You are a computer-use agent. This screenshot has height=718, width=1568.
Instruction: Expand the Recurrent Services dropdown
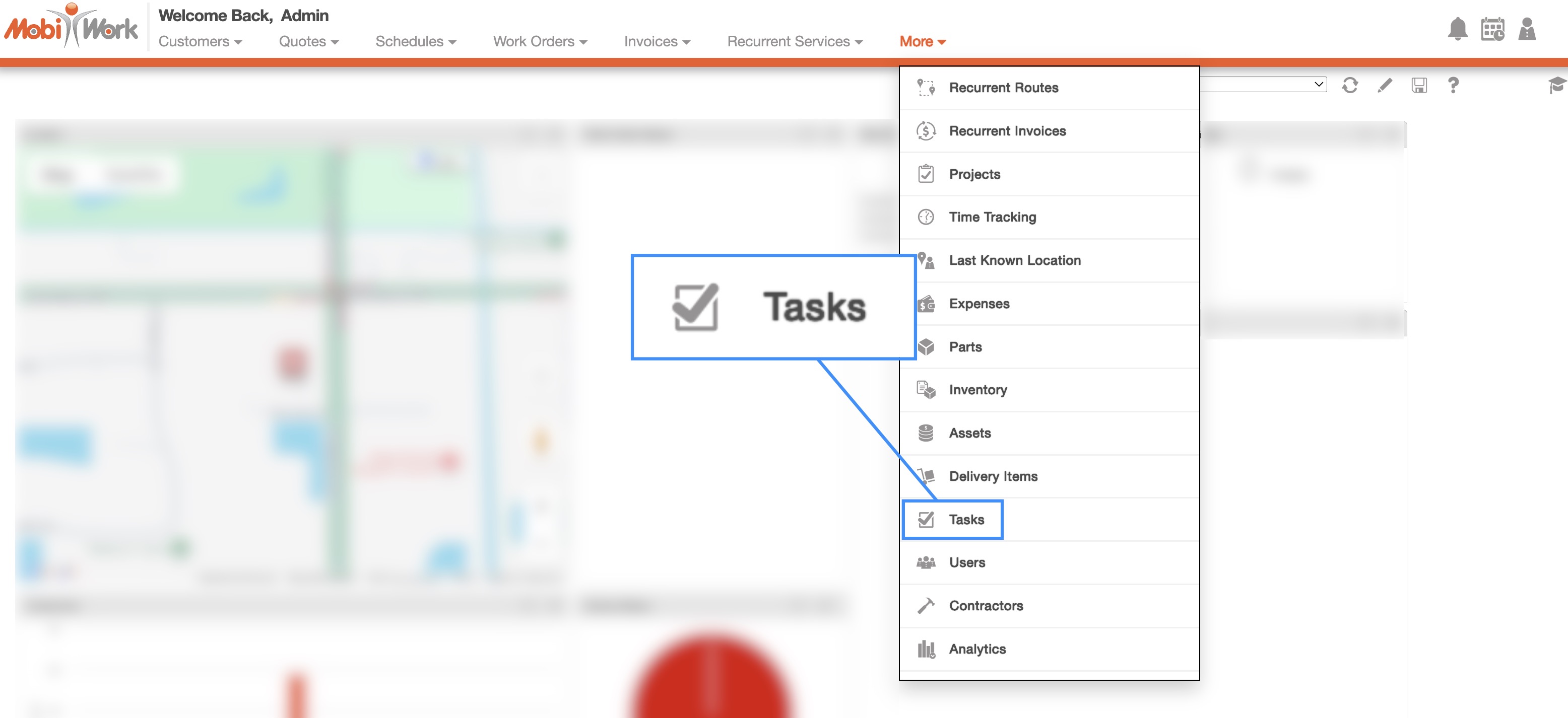coord(795,41)
